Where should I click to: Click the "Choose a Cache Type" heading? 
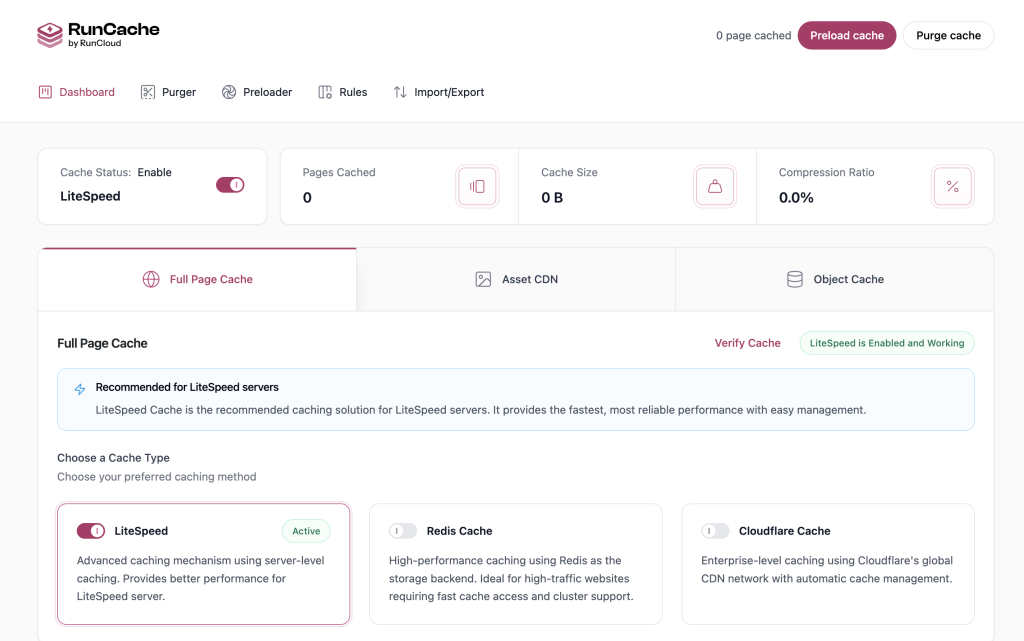coord(113,458)
